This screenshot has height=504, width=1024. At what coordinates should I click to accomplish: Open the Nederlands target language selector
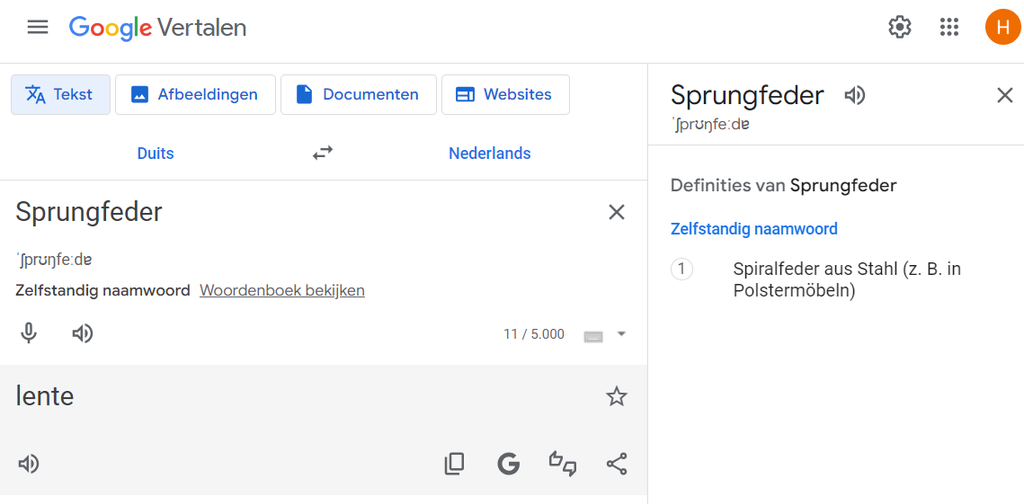(x=489, y=153)
